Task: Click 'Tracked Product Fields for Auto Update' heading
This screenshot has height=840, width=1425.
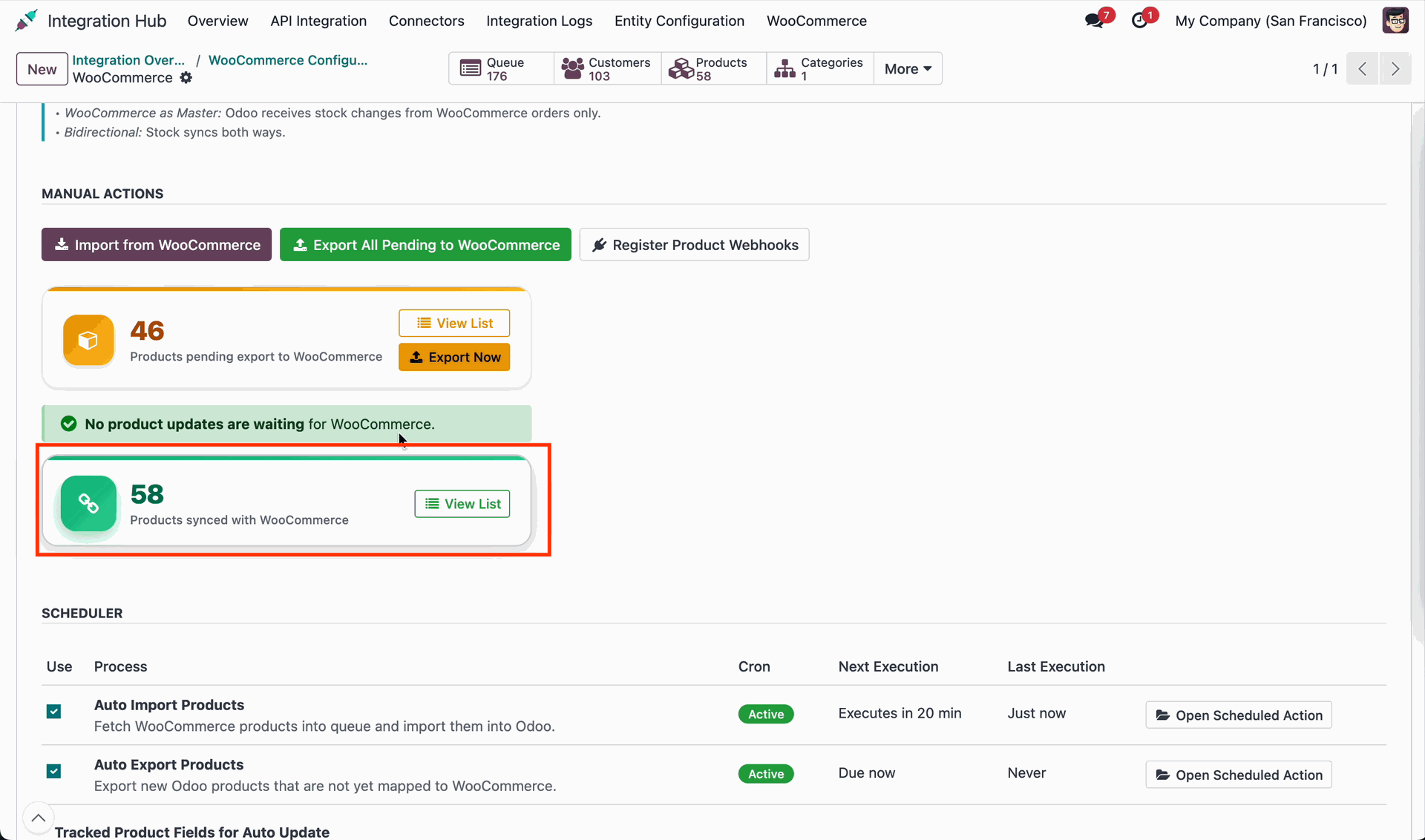Action: [x=191, y=832]
